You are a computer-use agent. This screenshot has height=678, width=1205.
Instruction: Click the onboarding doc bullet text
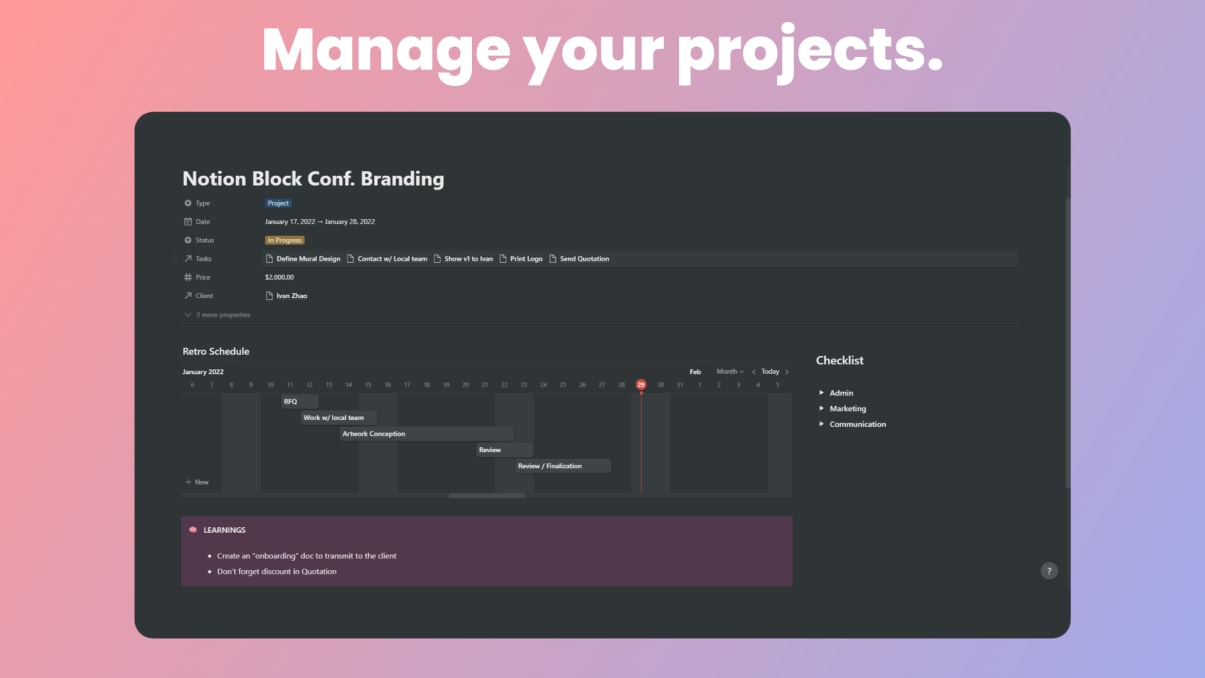click(x=307, y=556)
